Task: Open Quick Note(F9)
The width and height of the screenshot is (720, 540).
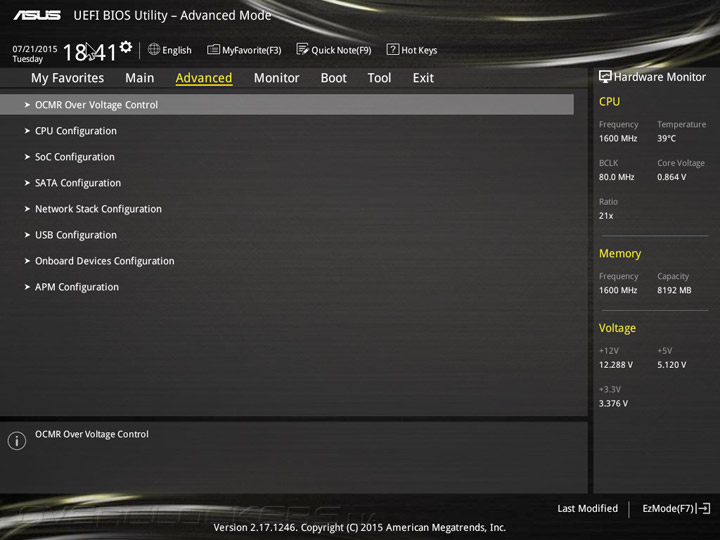Action: coord(334,50)
